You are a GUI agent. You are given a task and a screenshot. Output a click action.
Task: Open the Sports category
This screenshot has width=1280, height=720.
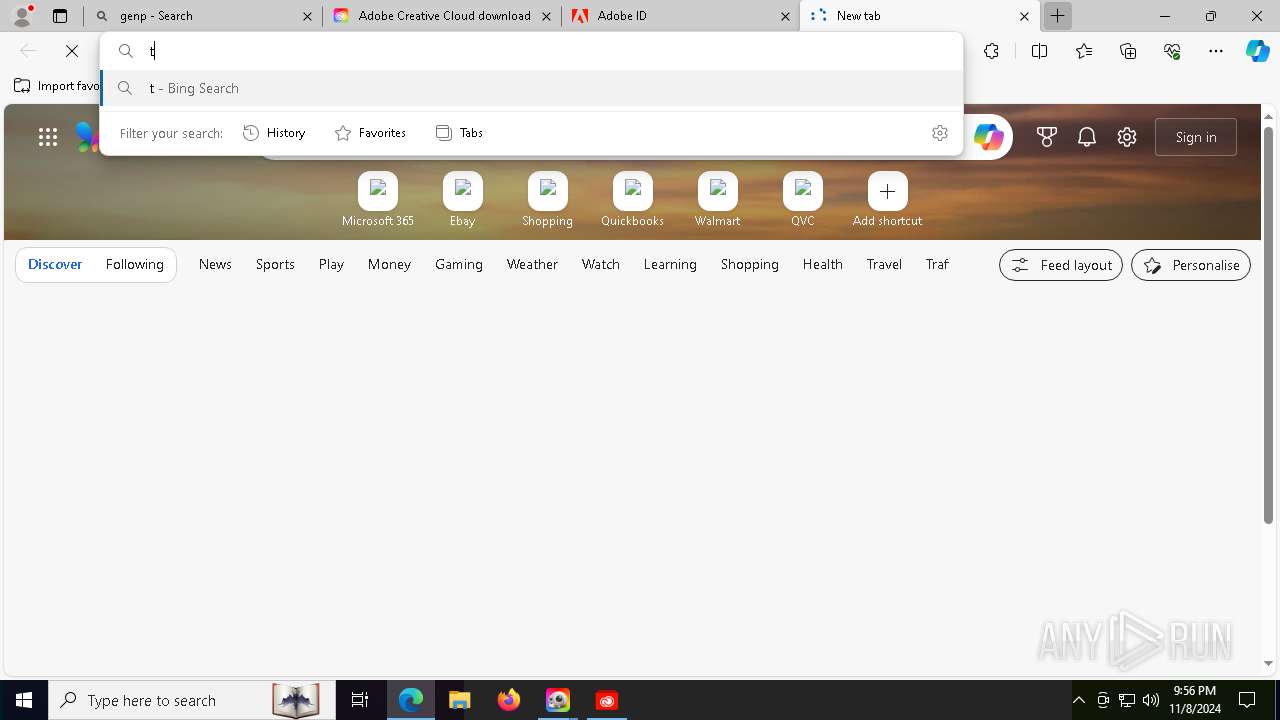[275, 264]
